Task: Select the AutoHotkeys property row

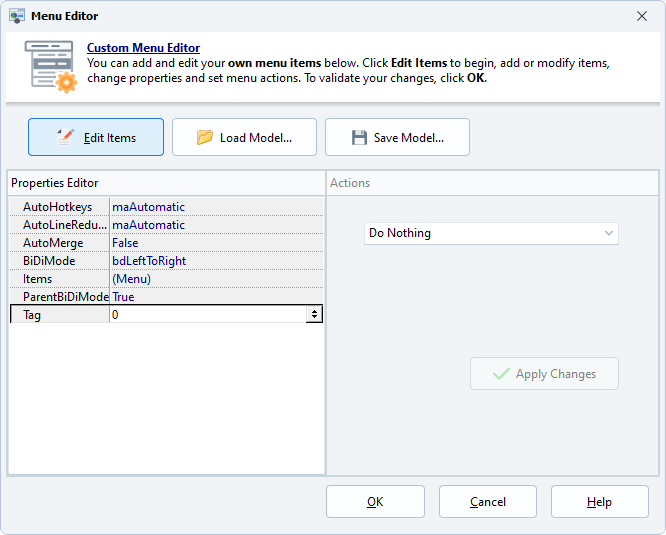Action: [x=58, y=207]
